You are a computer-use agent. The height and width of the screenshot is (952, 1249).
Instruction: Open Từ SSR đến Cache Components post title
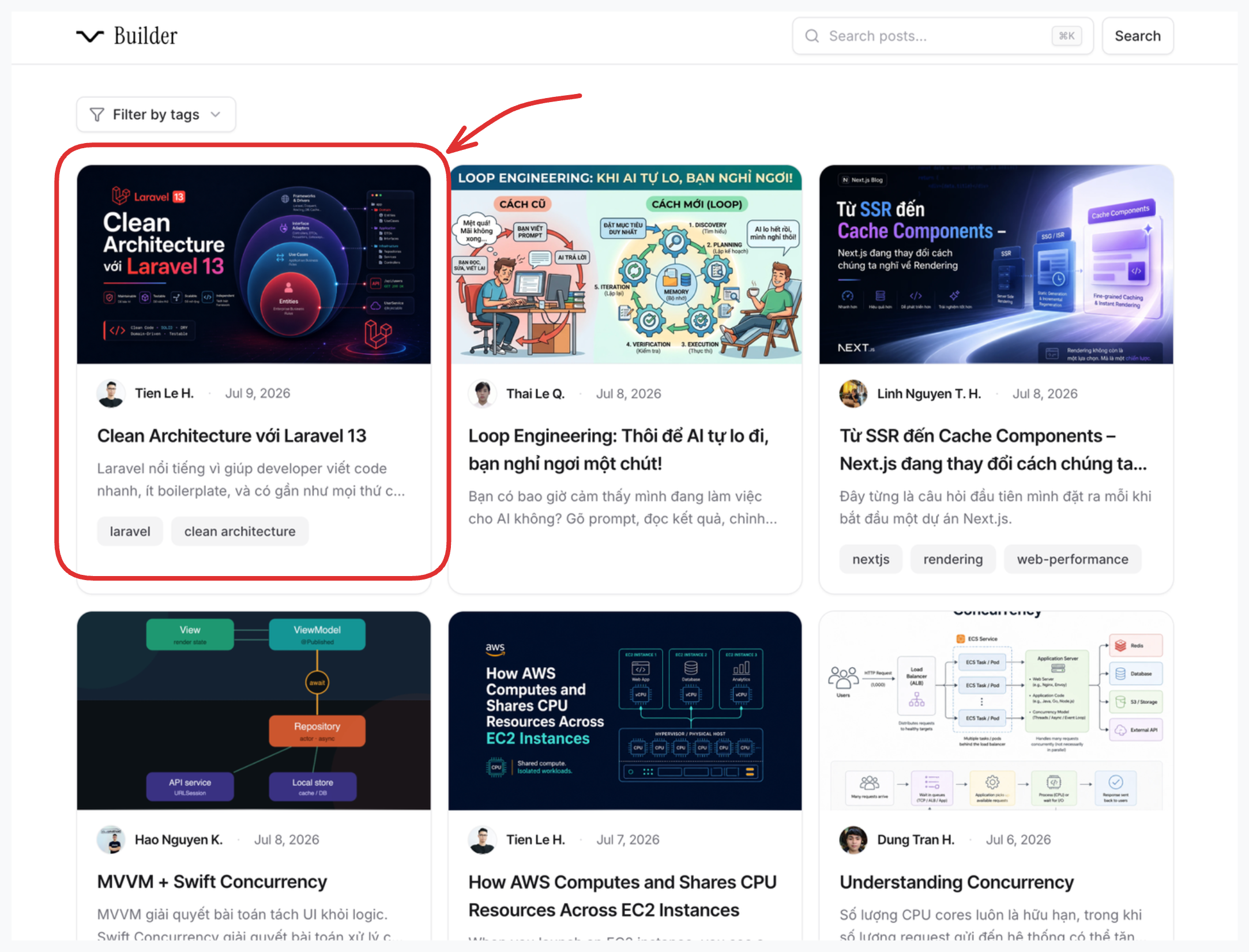[x=993, y=450]
